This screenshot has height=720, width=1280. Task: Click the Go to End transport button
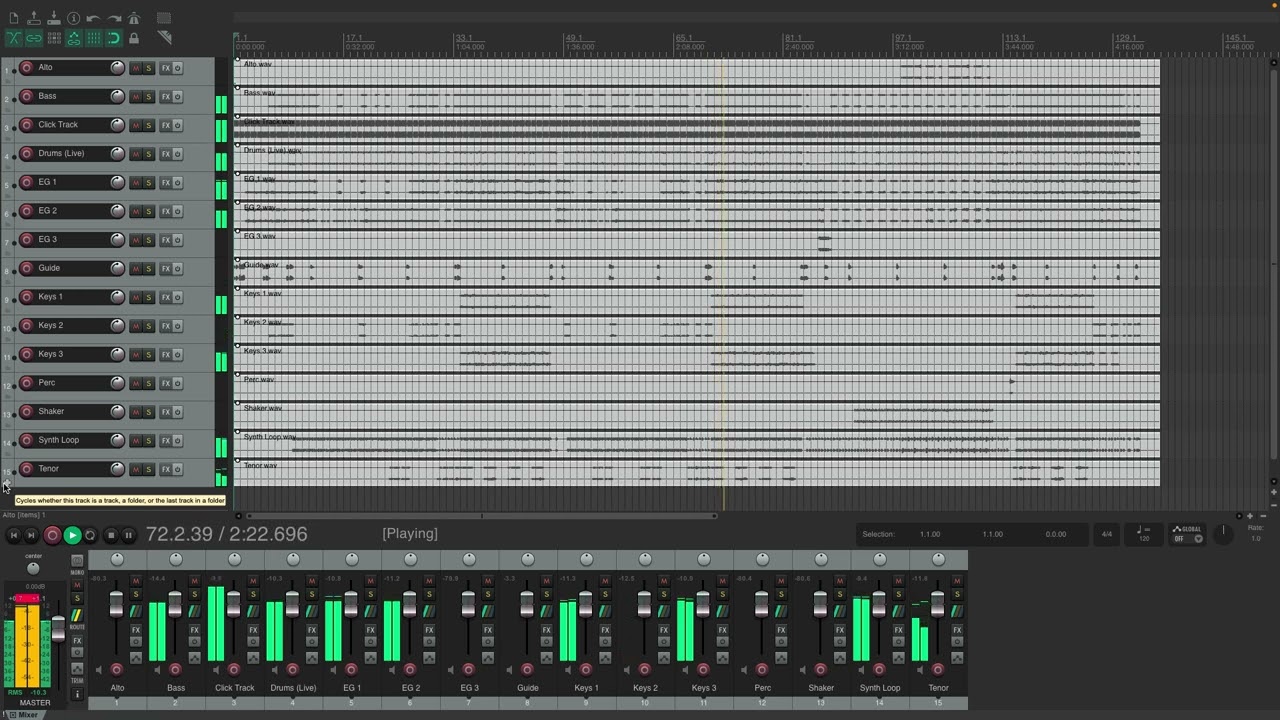[31, 535]
